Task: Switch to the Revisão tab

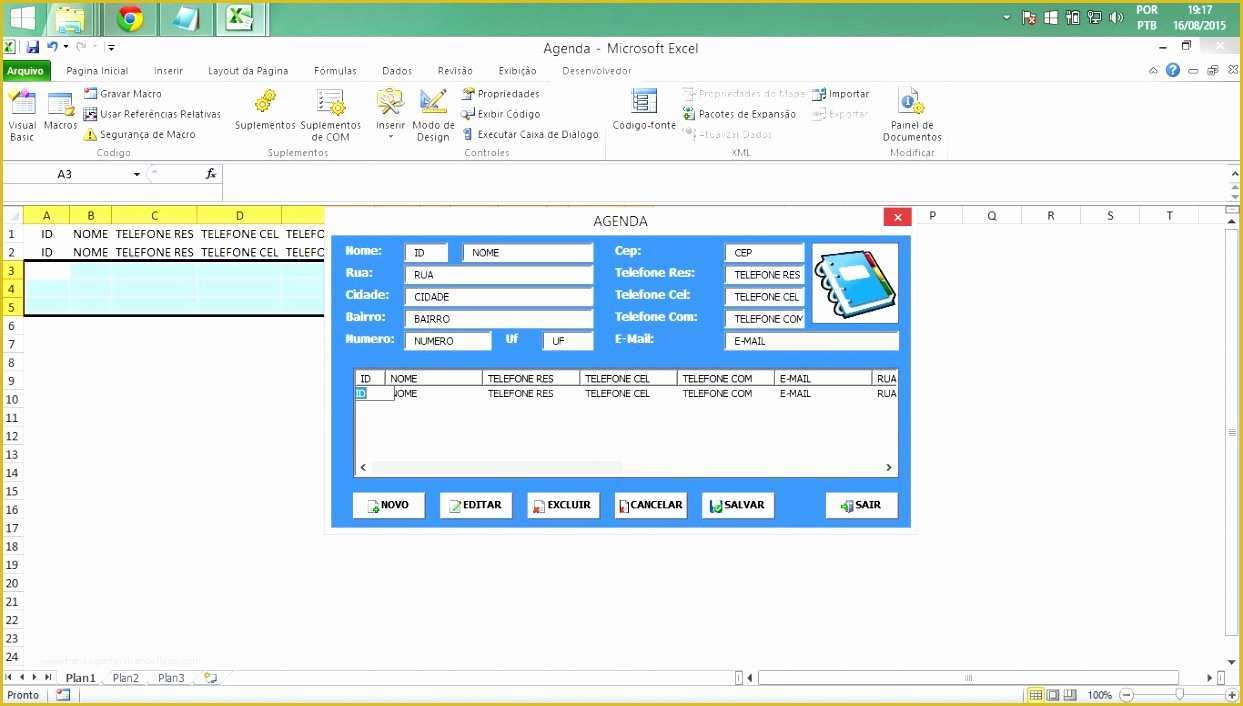Action: [x=455, y=71]
